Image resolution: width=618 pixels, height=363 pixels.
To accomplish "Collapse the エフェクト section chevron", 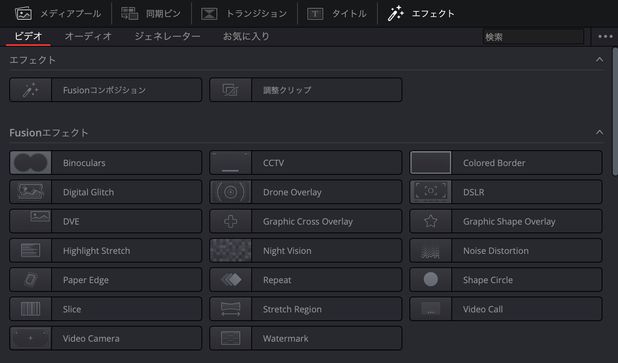I will pyautogui.click(x=599, y=60).
